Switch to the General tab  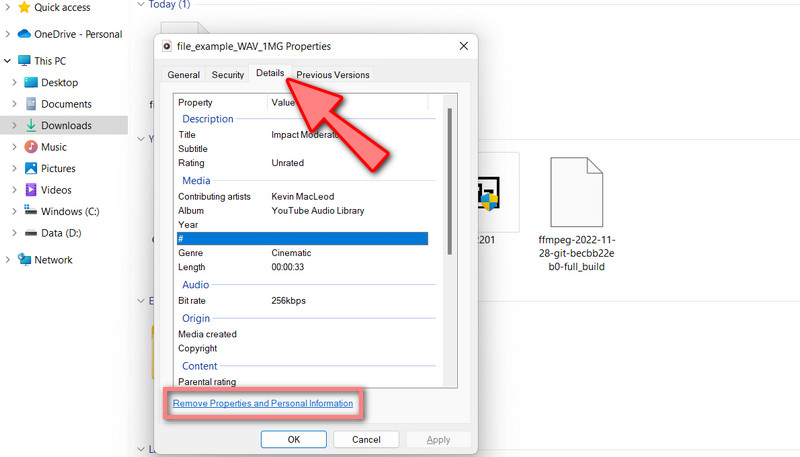click(184, 75)
